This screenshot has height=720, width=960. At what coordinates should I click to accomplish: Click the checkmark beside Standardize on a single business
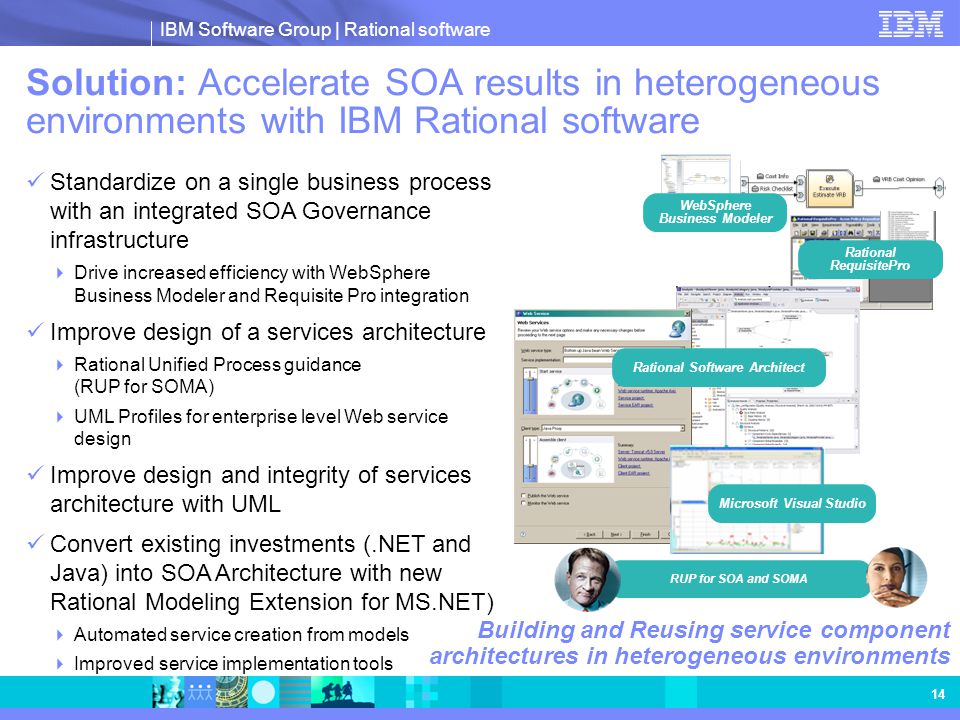pyautogui.click(x=36, y=180)
